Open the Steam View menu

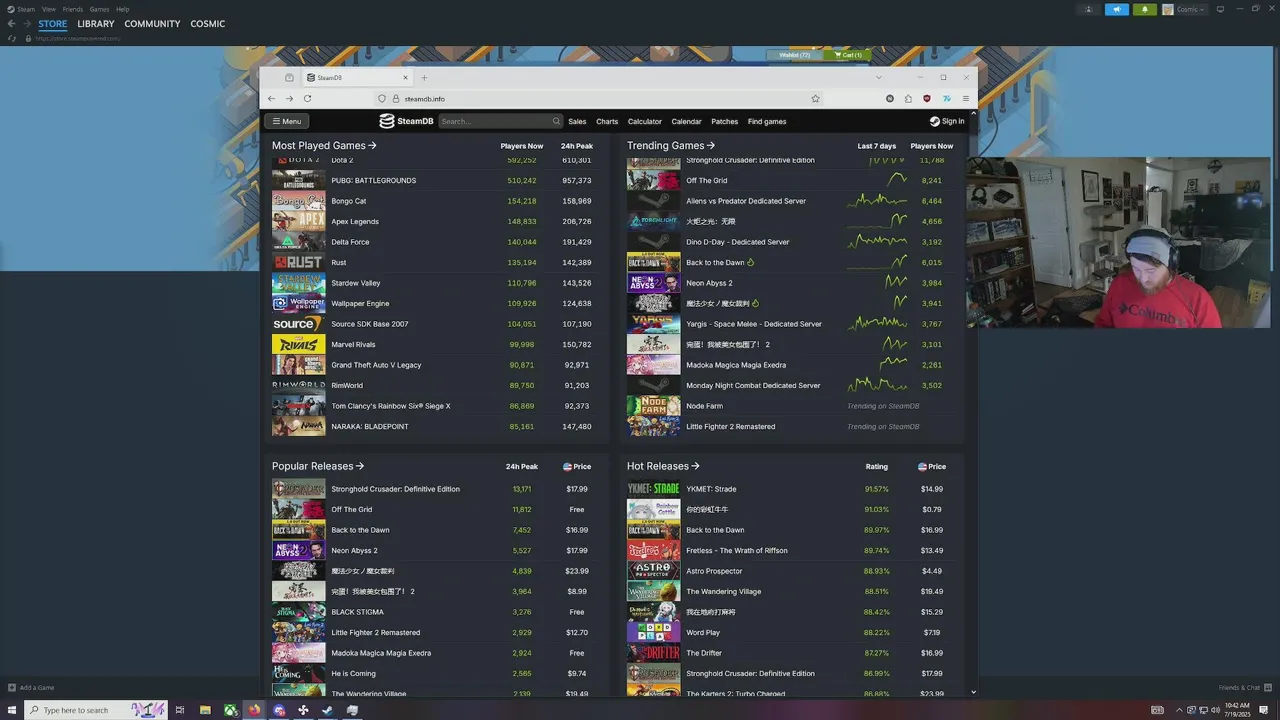pyautogui.click(x=49, y=9)
